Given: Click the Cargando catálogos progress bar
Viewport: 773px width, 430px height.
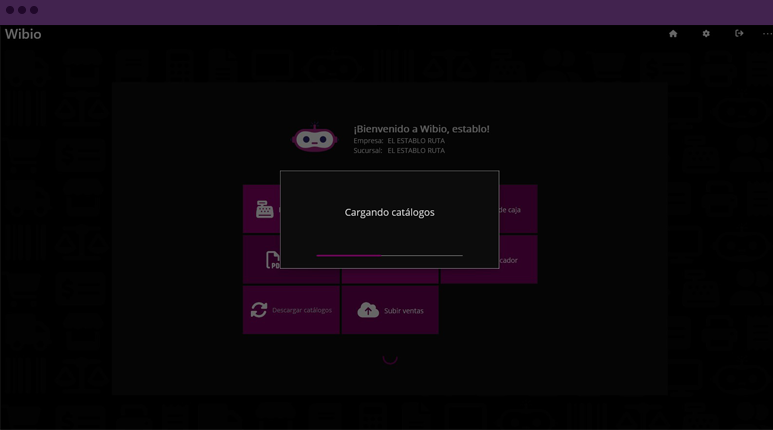Looking at the screenshot, I should (389, 255).
